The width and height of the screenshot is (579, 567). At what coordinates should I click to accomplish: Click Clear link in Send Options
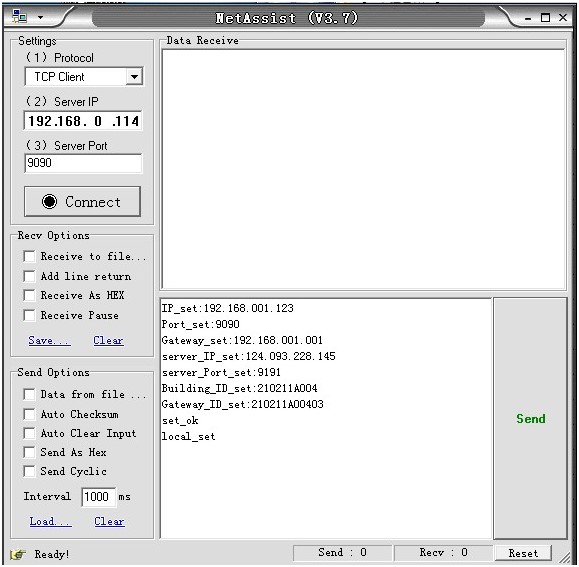(x=109, y=521)
